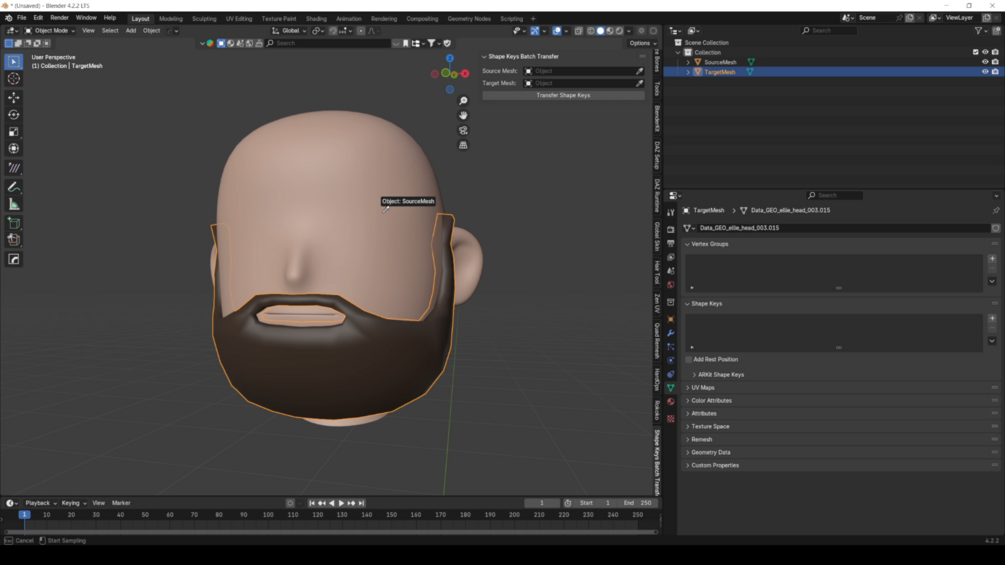Select the Move tool in toolbar

click(14, 97)
